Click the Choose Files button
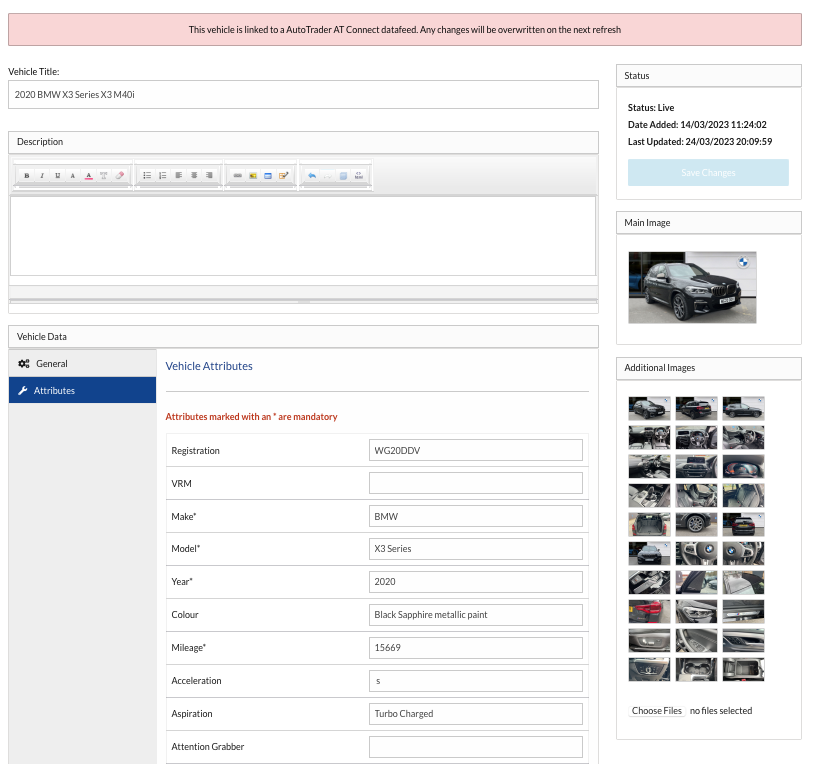The width and height of the screenshot is (813, 764). (657, 711)
